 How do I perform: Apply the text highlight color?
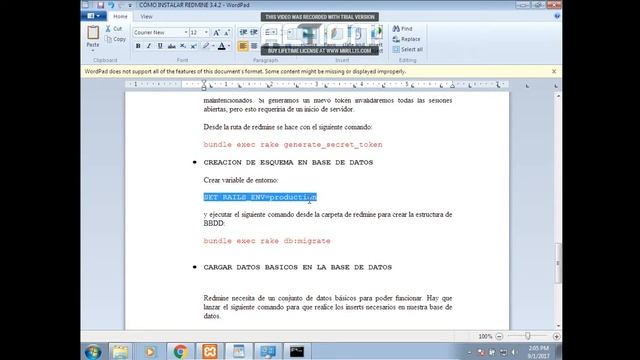[x=206, y=46]
